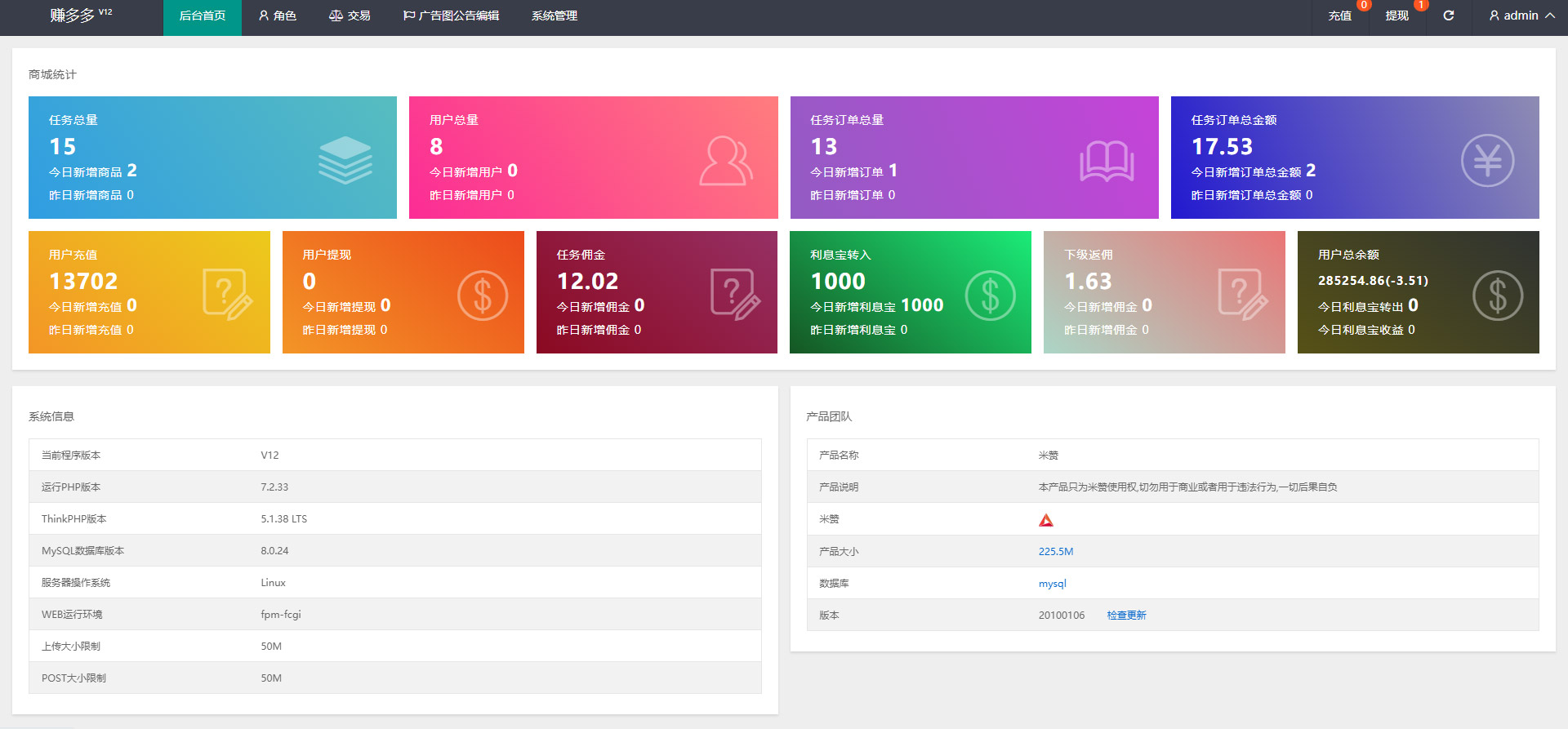Open the 交易 menu
Viewport: 1568px width, 729px height.
[x=350, y=16]
